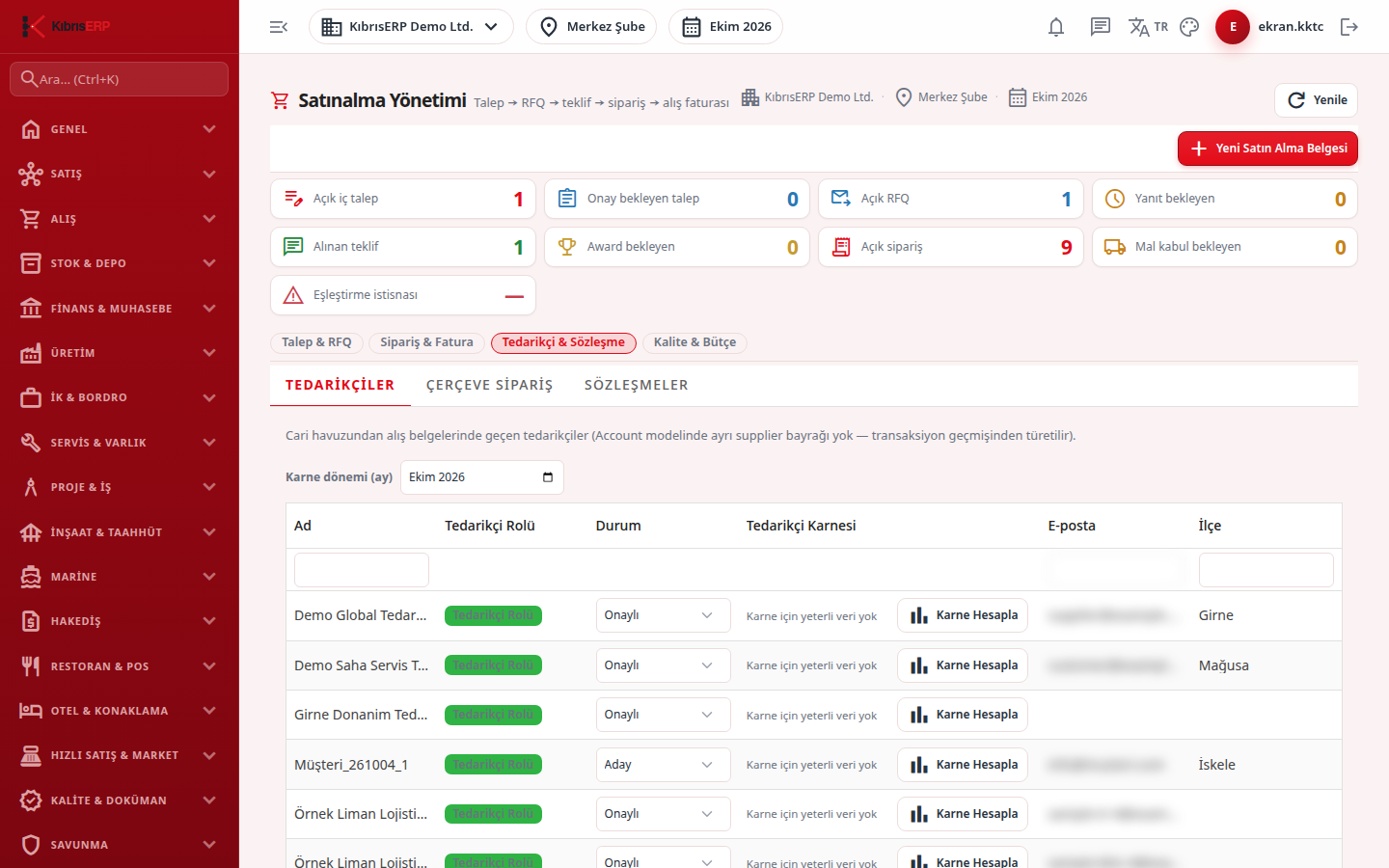Click the Restoran & POS icon
The width and height of the screenshot is (1389, 868).
pyautogui.click(x=31, y=666)
